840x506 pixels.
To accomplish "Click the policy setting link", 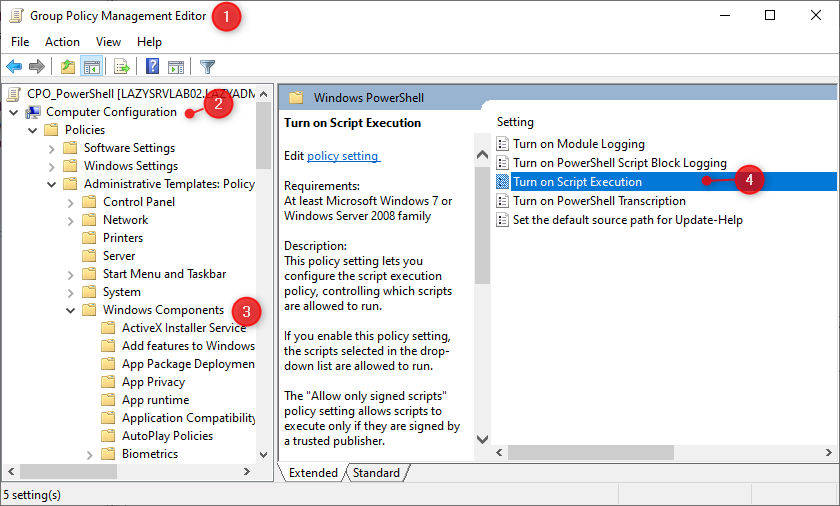I will [x=343, y=156].
